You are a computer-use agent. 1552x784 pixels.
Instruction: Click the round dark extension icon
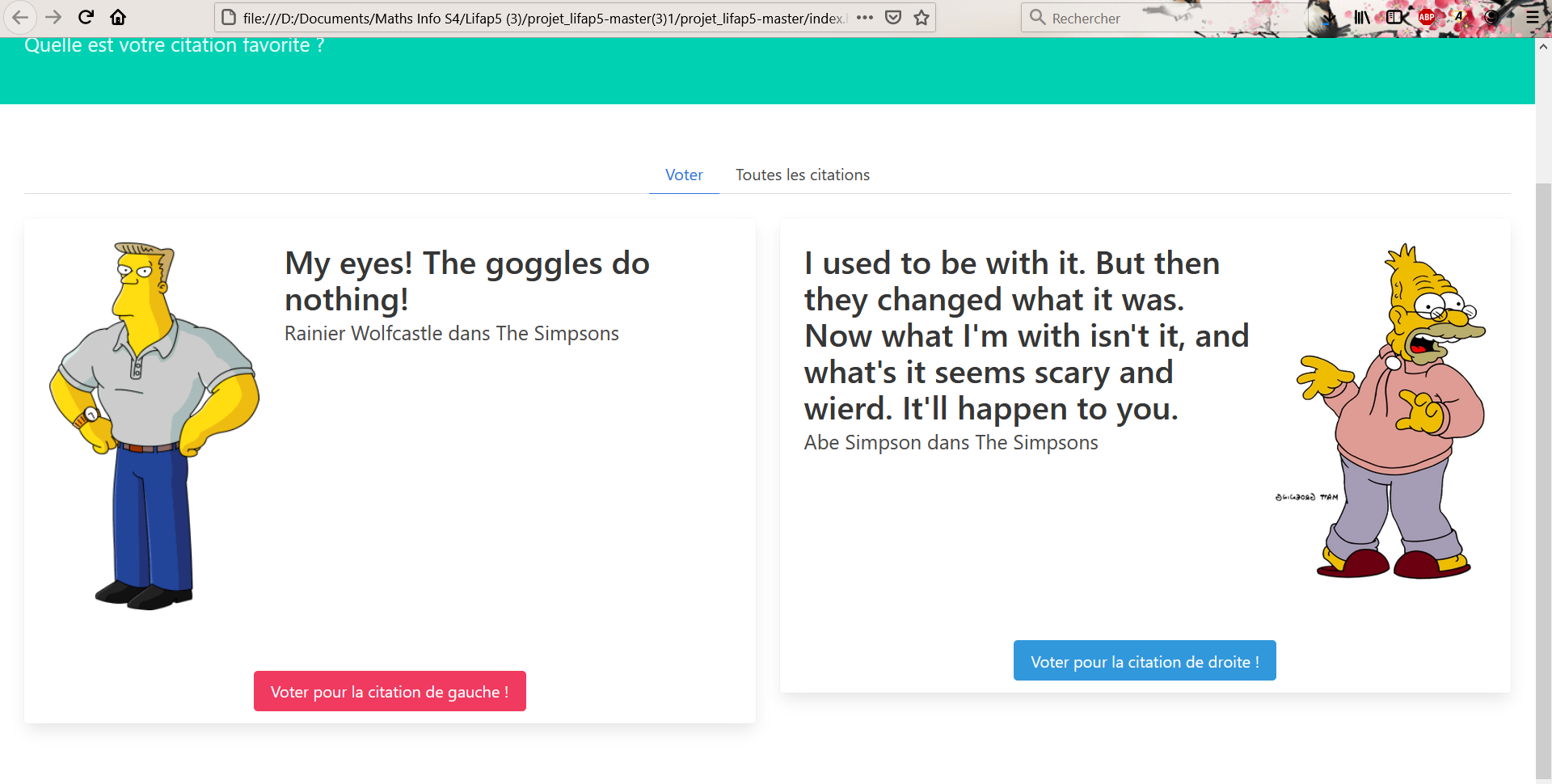1492,17
